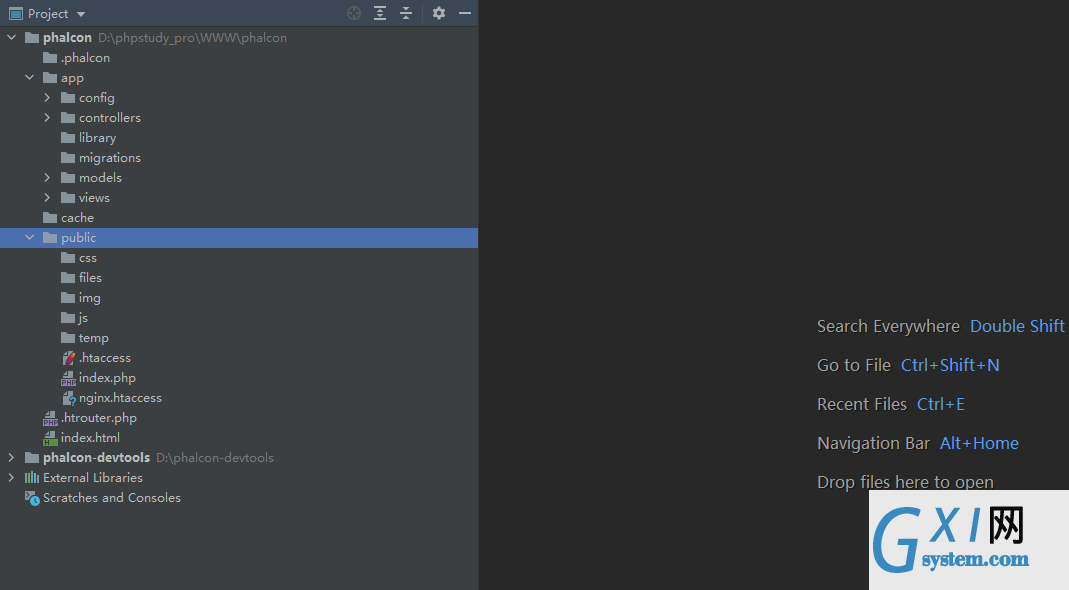Click the nginx.htaccess file icon

pos(68,398)
